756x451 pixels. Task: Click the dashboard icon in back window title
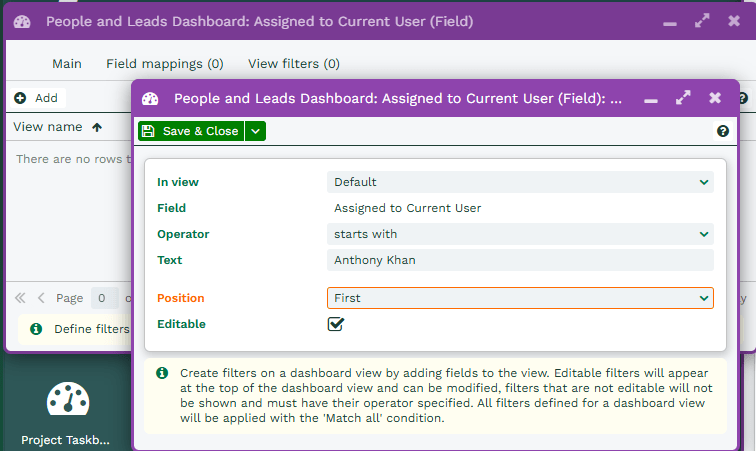[x=23, y=21]
